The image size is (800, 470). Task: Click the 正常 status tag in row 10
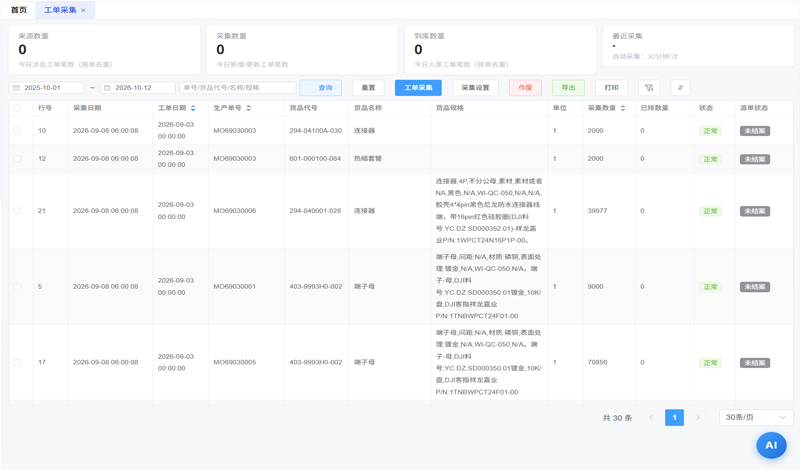point(710,131)
